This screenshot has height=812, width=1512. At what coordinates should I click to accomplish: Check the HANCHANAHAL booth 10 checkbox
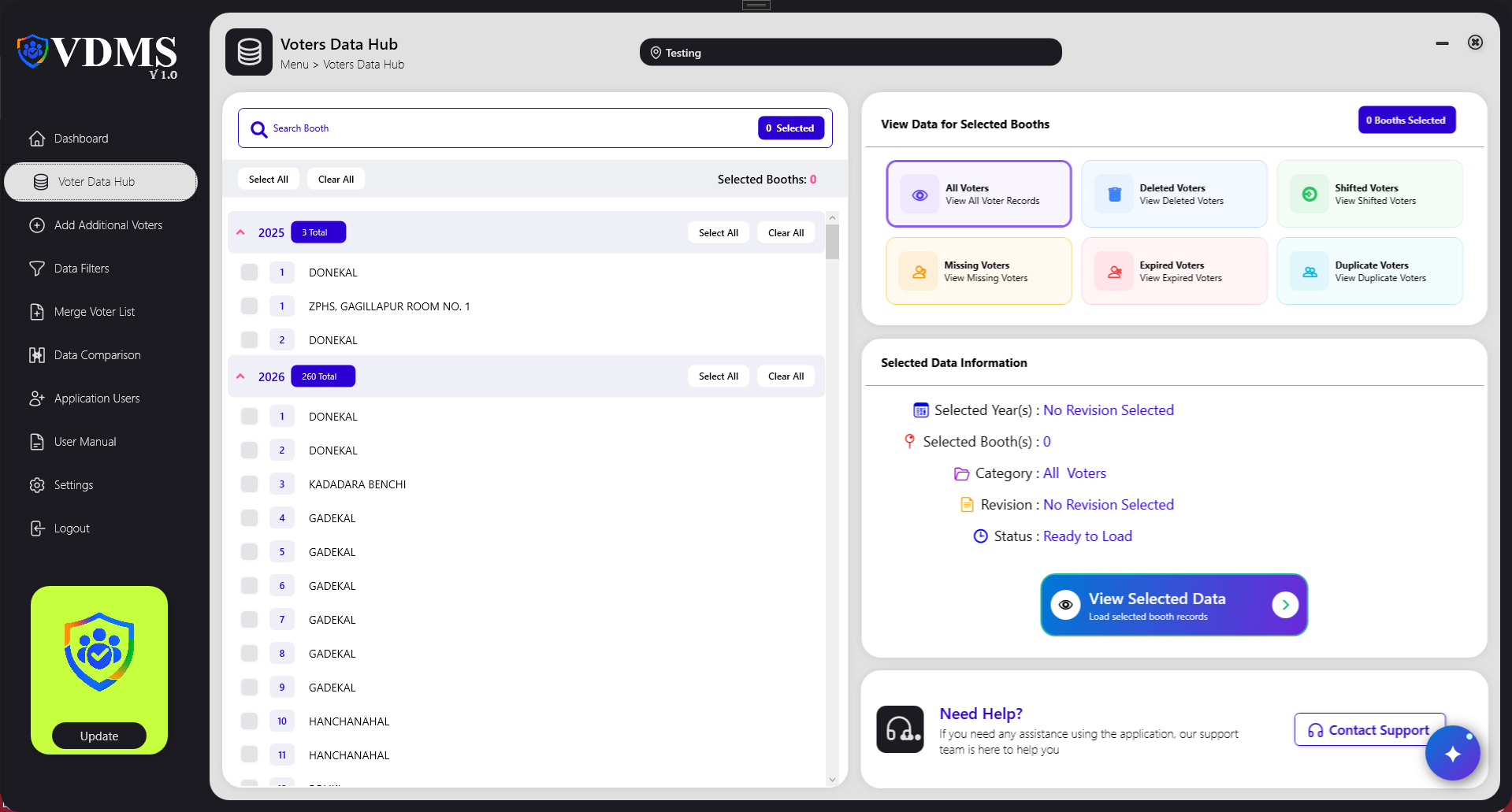[249, 721]
